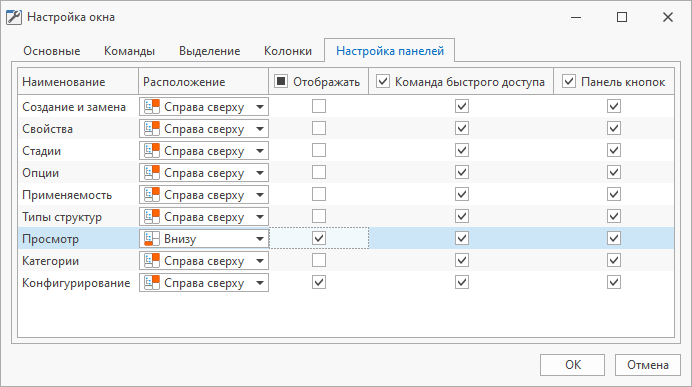692x387 pixels.
Task: Toggle the Панель кнопок header checkbox
Action: pyautogui.click(x=569, y=81)
